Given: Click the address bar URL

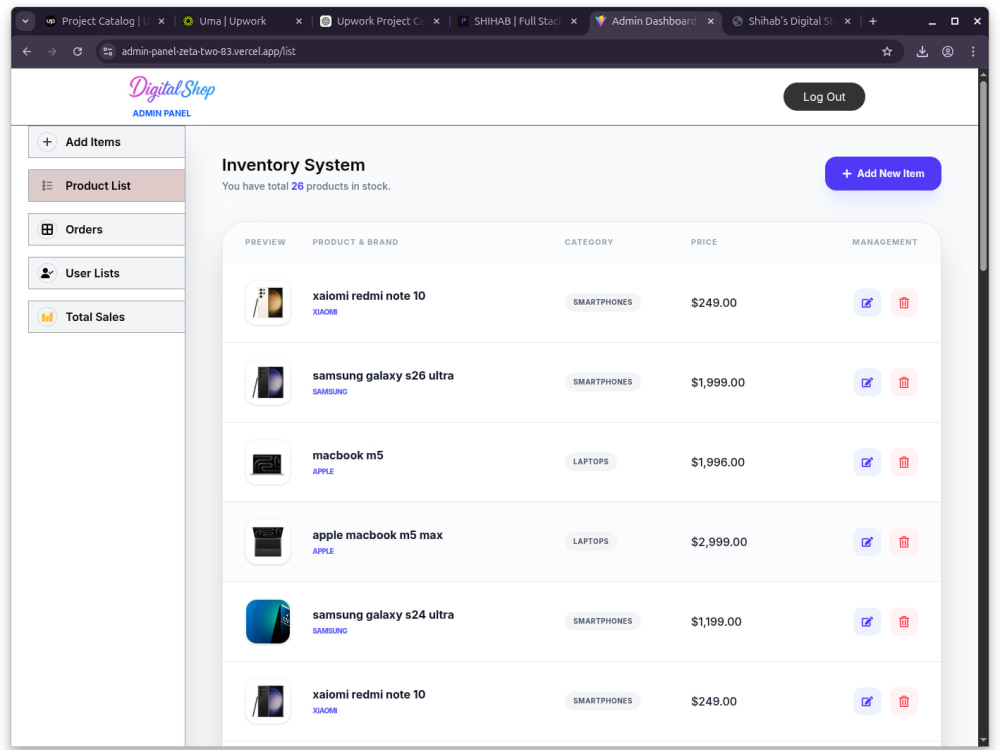Looking at the screenshot, I should point(209,52).
